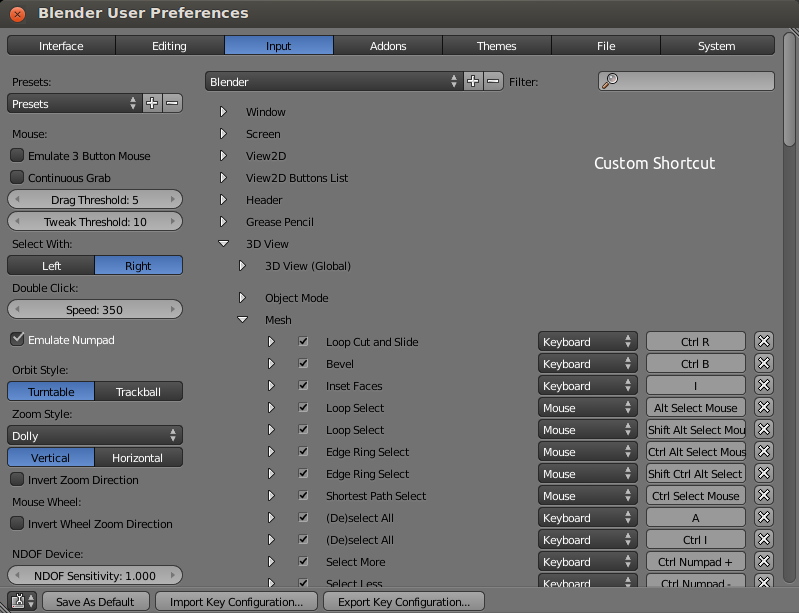Open the File tab
The width and height of the screenshot is (799, 613).
(x=606, y=45)
